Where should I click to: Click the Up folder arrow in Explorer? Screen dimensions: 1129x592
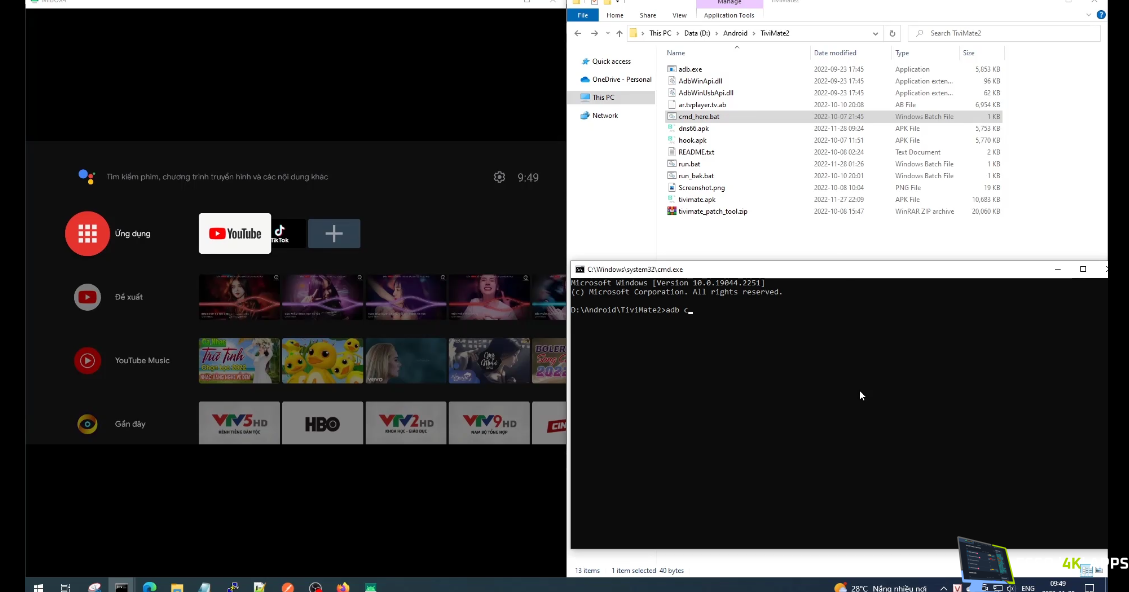[x=618, y=33]
